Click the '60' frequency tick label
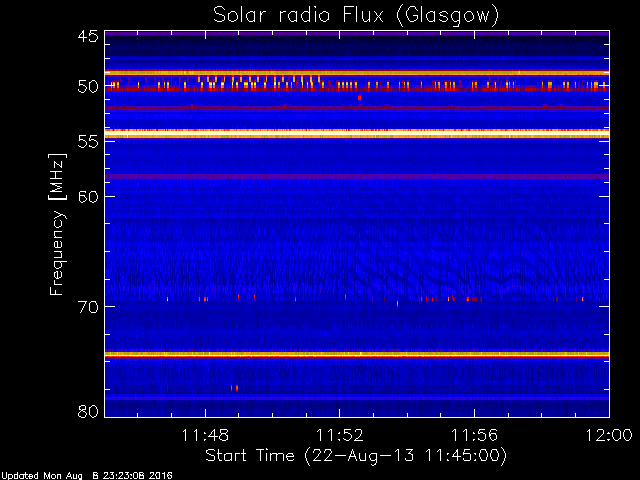 (x=88, y=197)
